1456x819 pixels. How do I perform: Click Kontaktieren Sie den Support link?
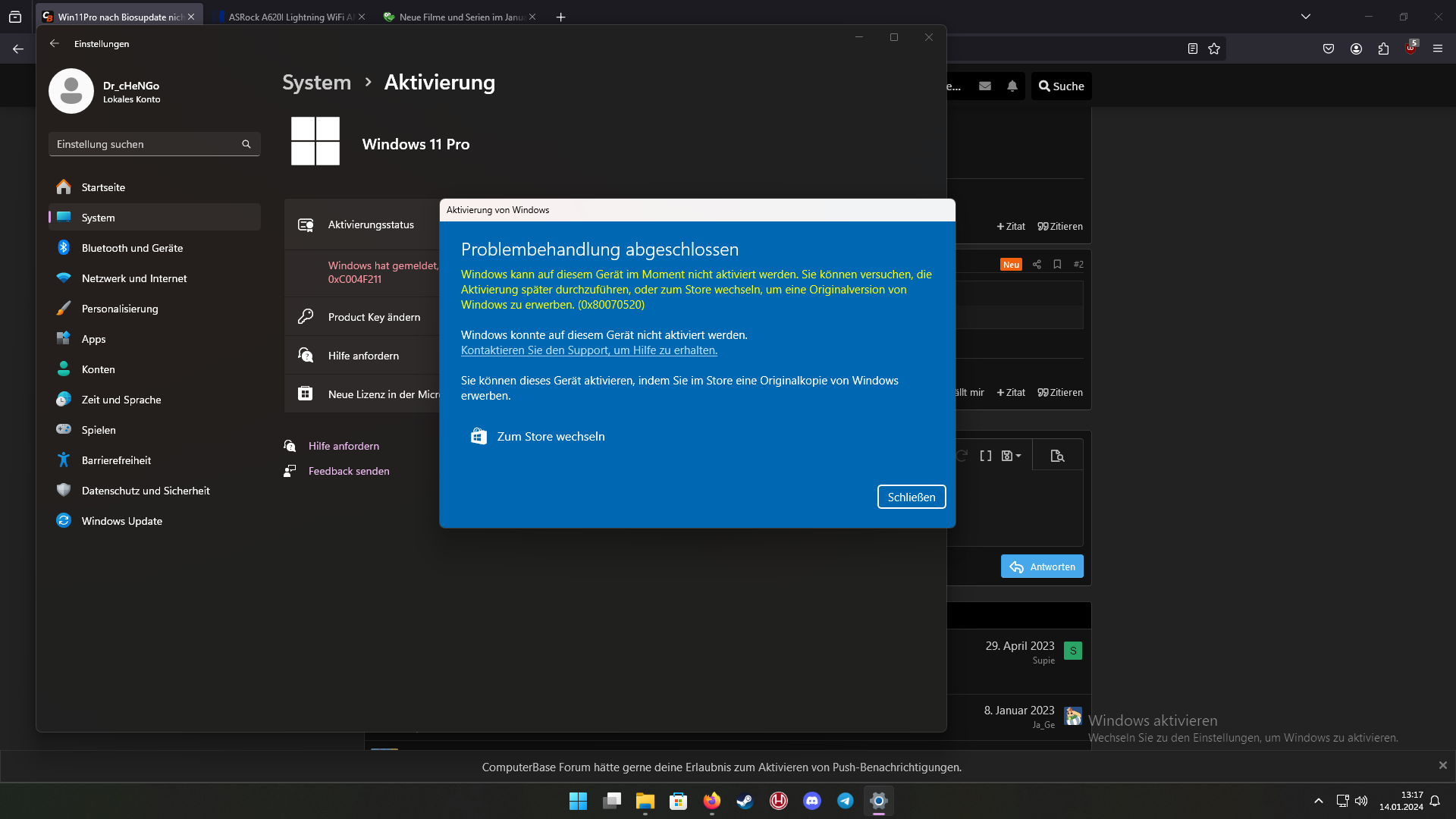coord(588,350)
